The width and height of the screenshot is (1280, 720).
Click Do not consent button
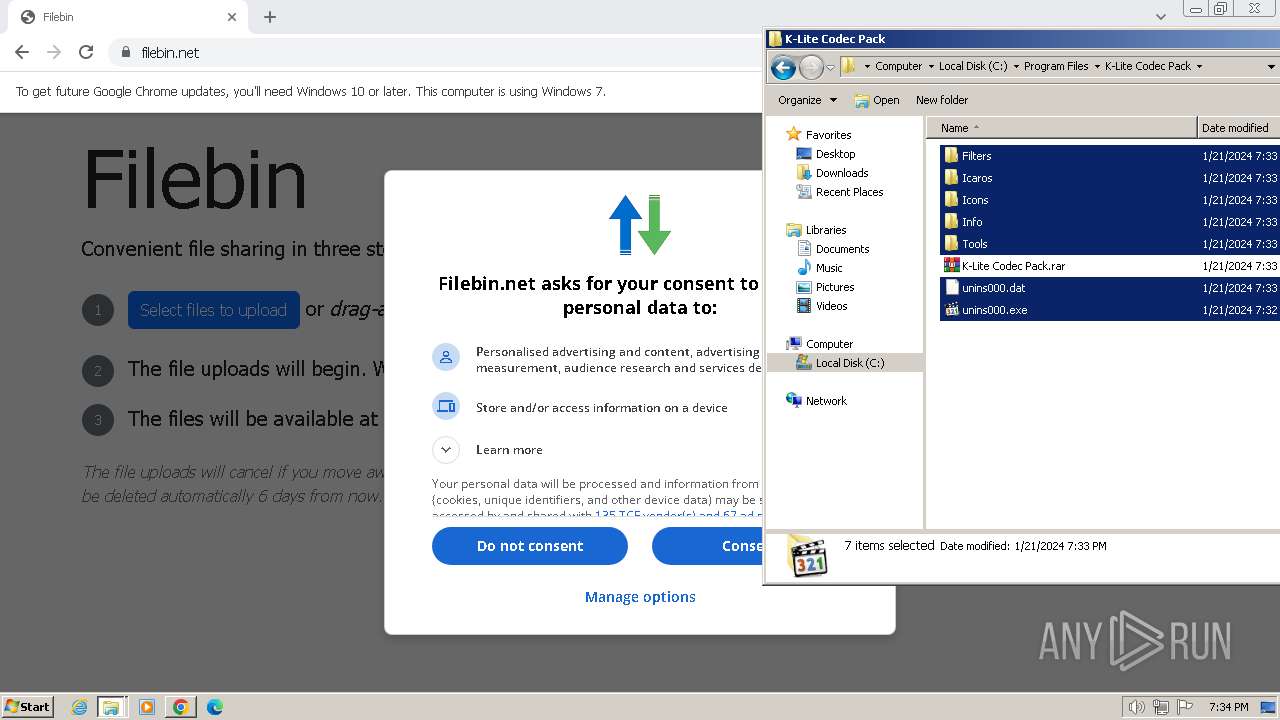530,546
